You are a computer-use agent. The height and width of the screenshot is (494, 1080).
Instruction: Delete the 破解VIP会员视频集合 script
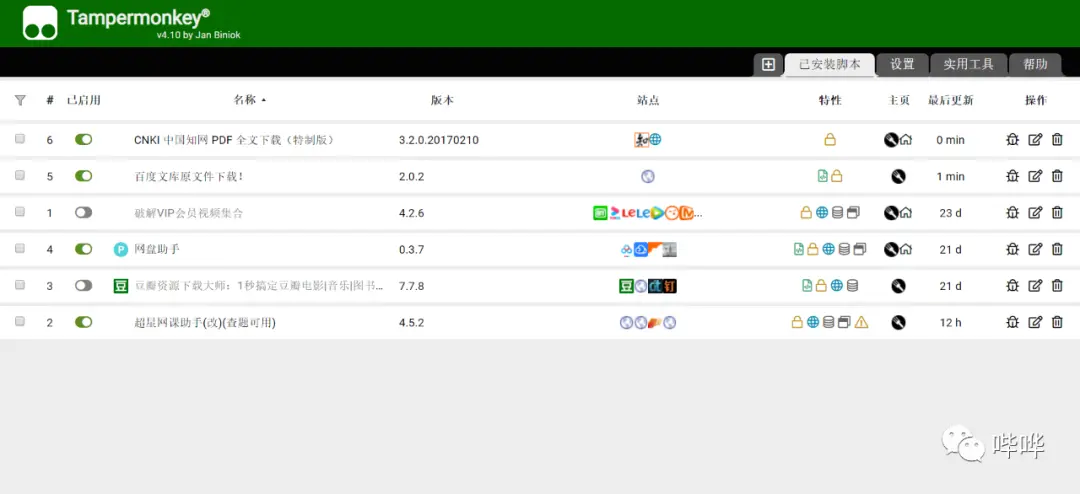1057,213
